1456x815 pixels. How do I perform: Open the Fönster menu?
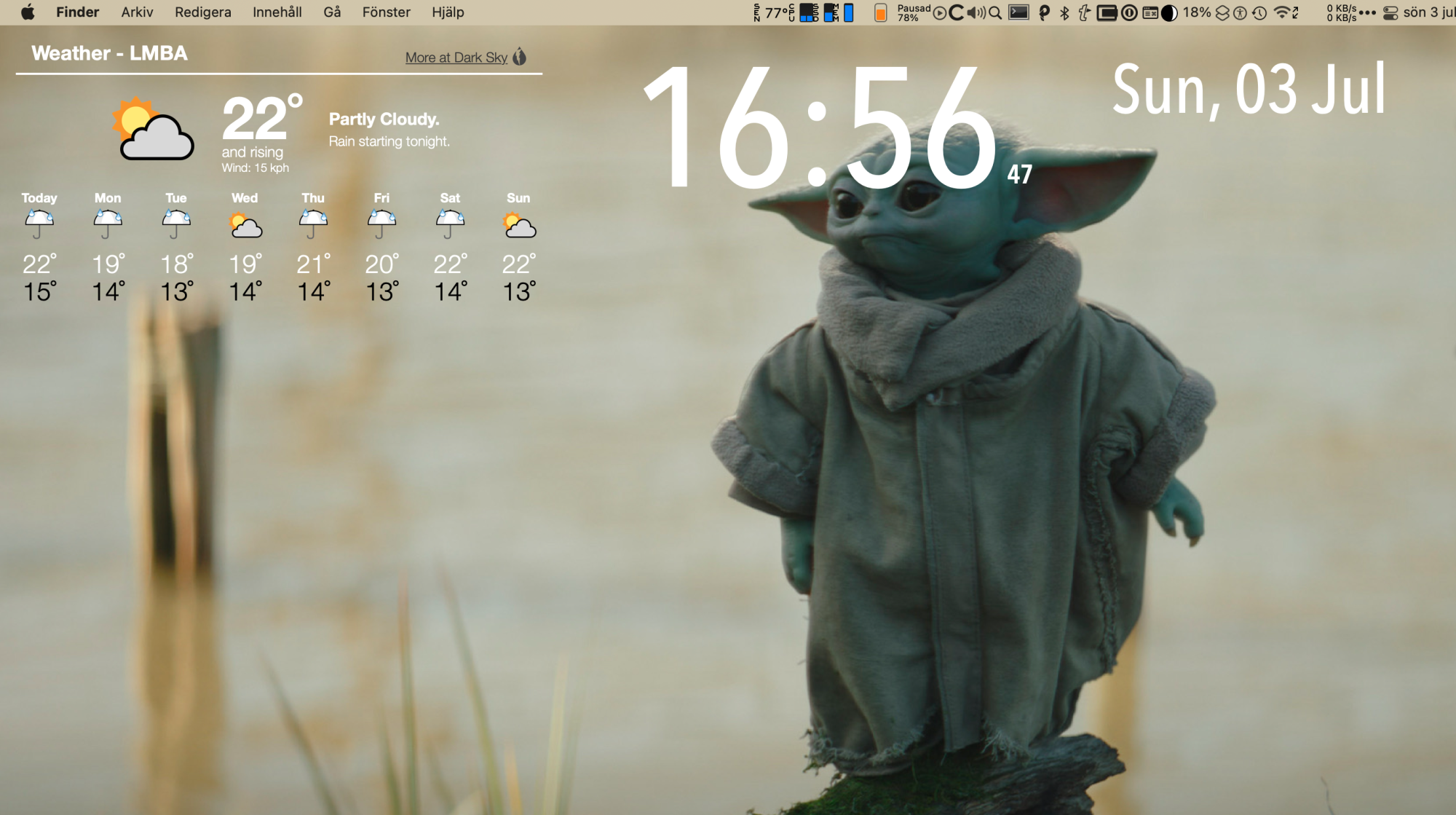(x=387, y=12)
